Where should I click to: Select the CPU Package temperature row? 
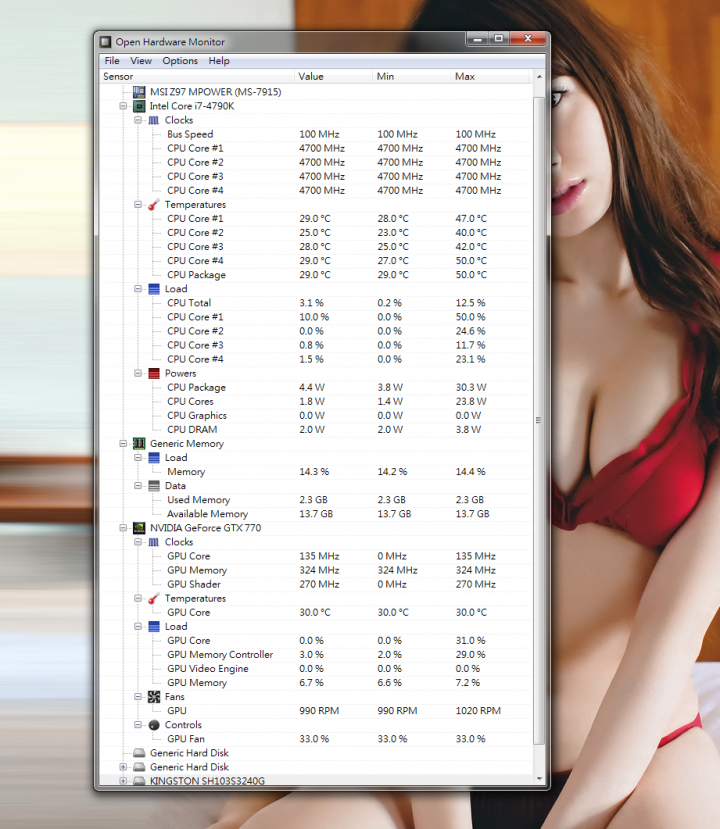click(x=316, y=275)
